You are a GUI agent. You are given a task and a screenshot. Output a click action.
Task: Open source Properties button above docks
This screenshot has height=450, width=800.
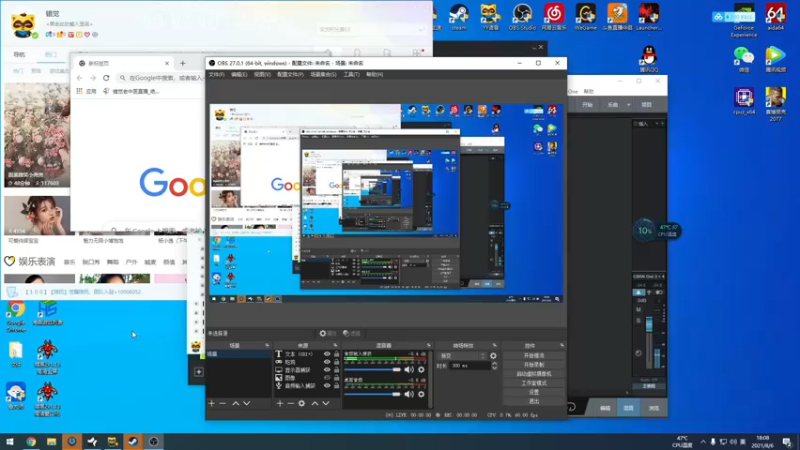tap(328, 333)
